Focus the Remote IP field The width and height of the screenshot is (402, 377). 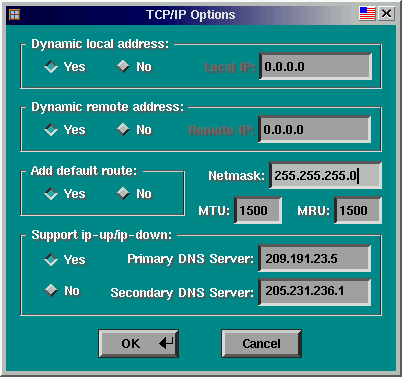pos(315,129)
